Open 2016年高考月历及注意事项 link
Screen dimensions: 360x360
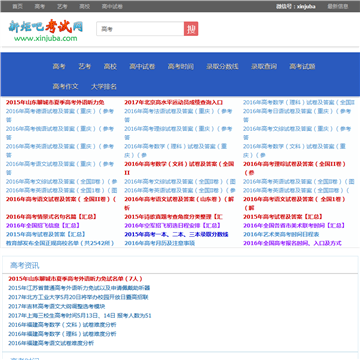pyautogui.click(x=160, y=243)
